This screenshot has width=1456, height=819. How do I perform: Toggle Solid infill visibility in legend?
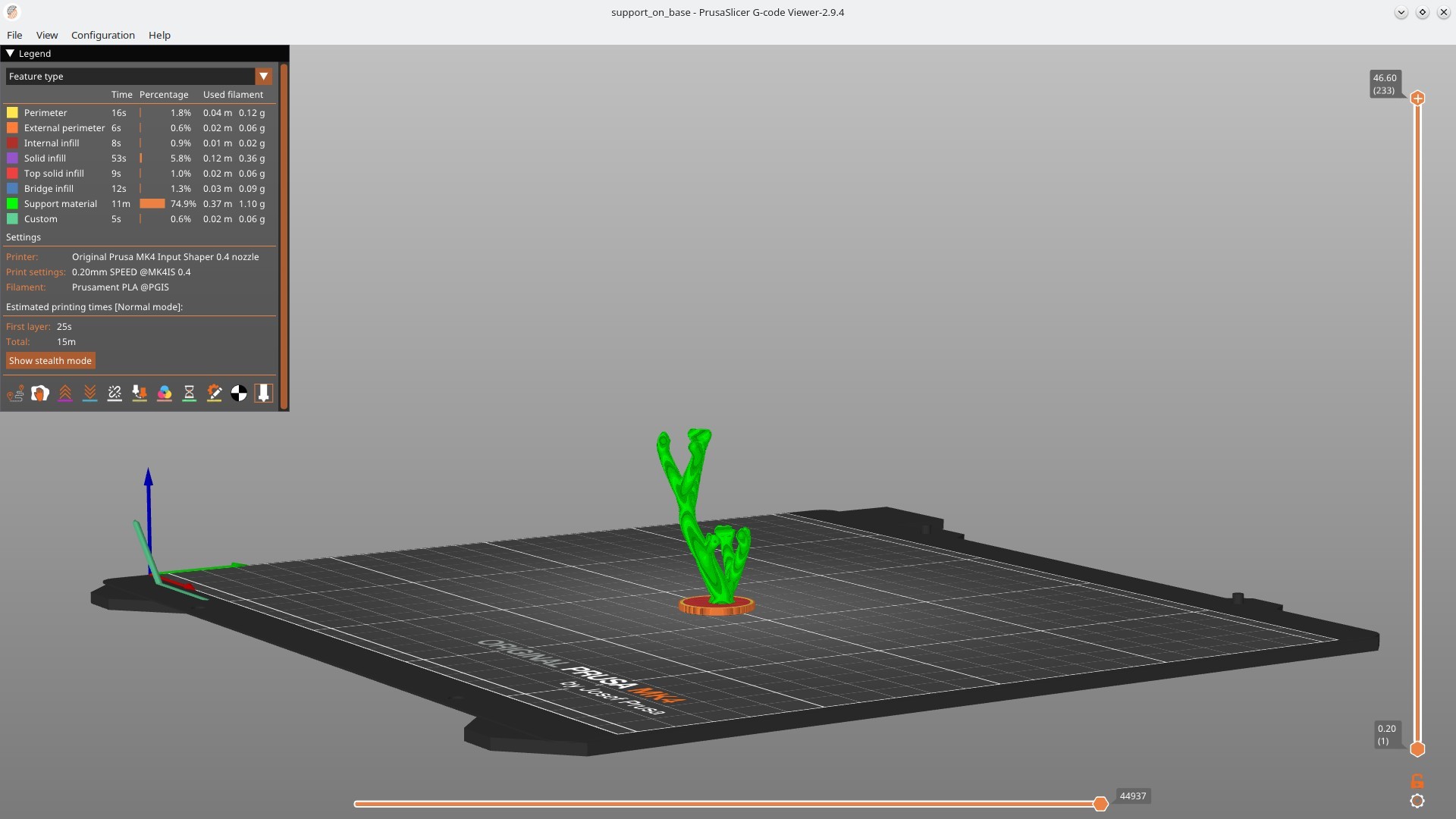(x=140, y=158)
